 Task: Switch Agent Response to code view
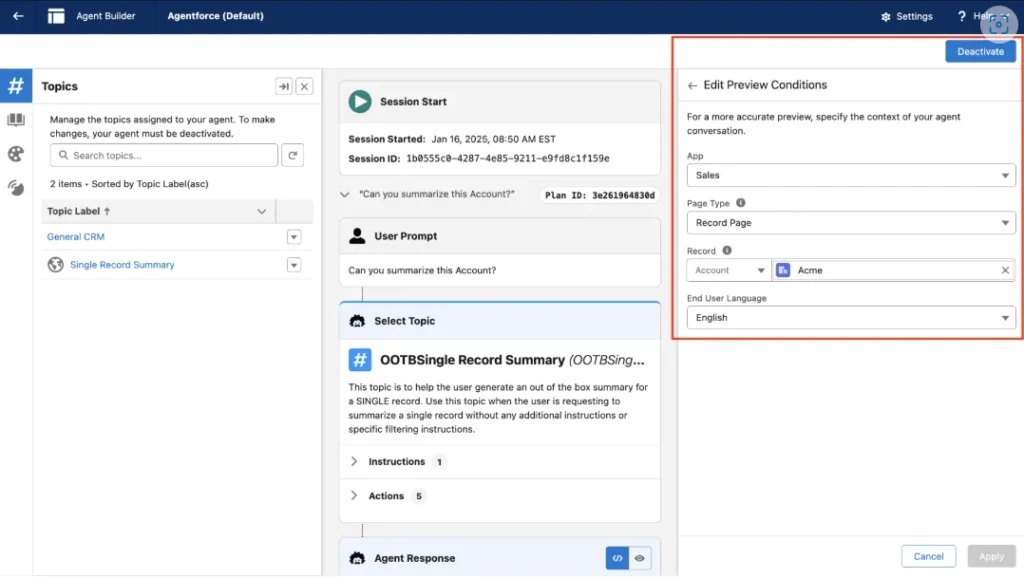click(617, 558)
